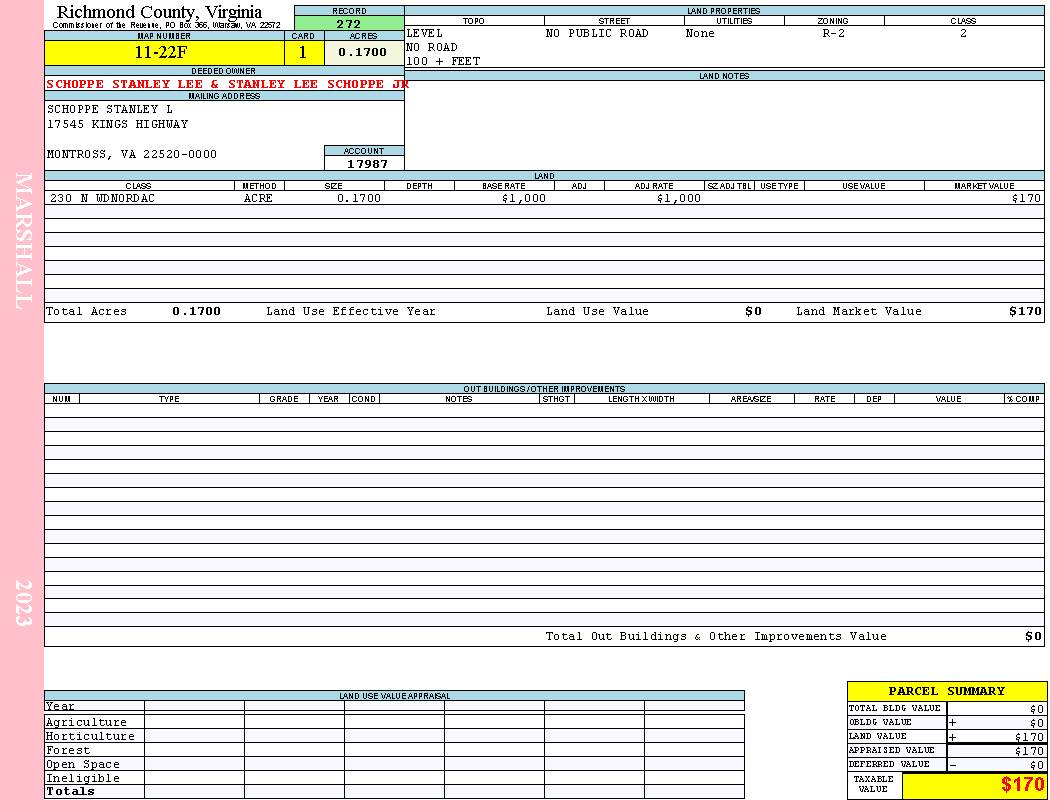Click the red taxable value $170
The height and width of the screenshot is (800, 1050).
[x=1023, y=785]
